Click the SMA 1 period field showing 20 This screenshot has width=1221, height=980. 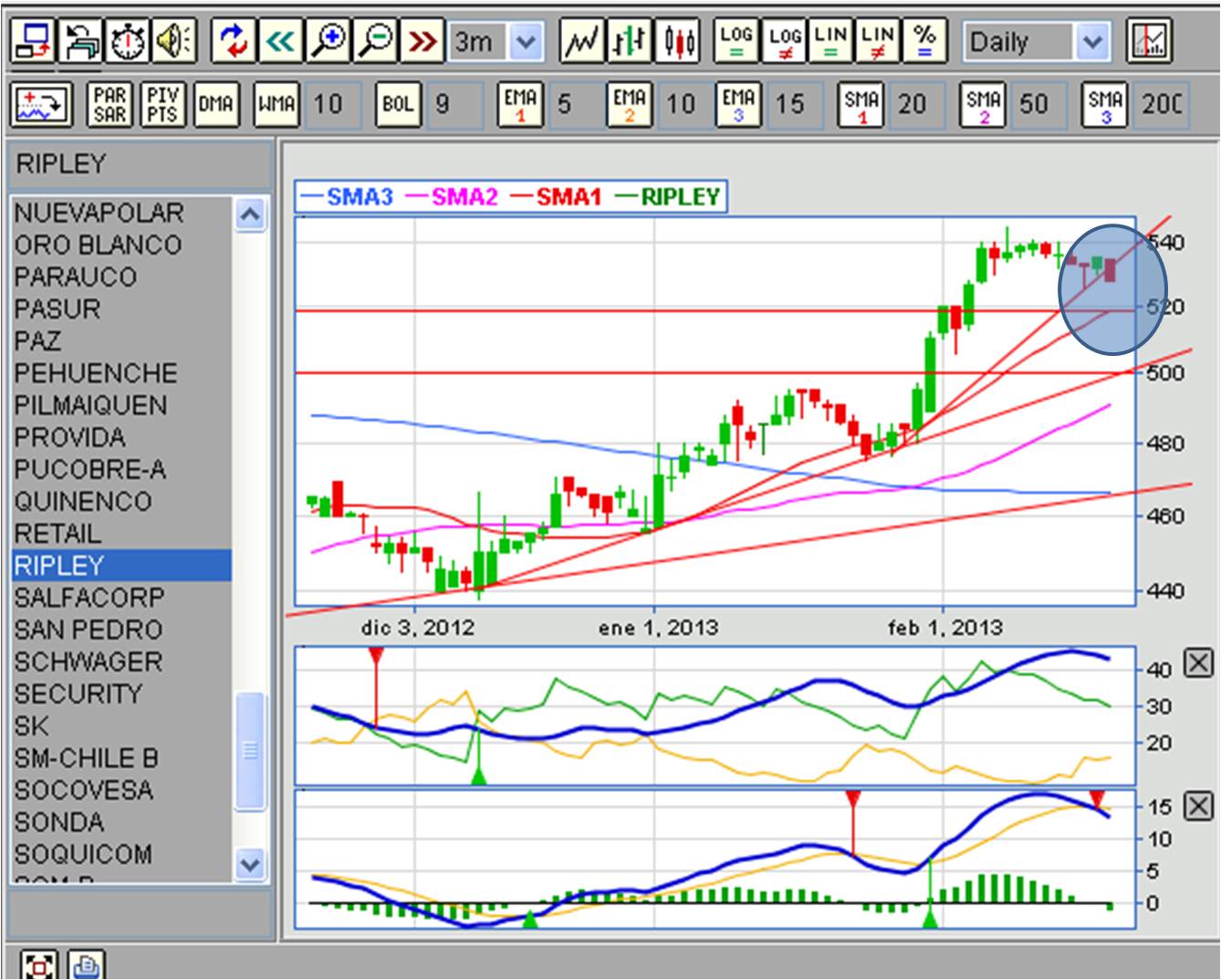(x=917, y=105)
